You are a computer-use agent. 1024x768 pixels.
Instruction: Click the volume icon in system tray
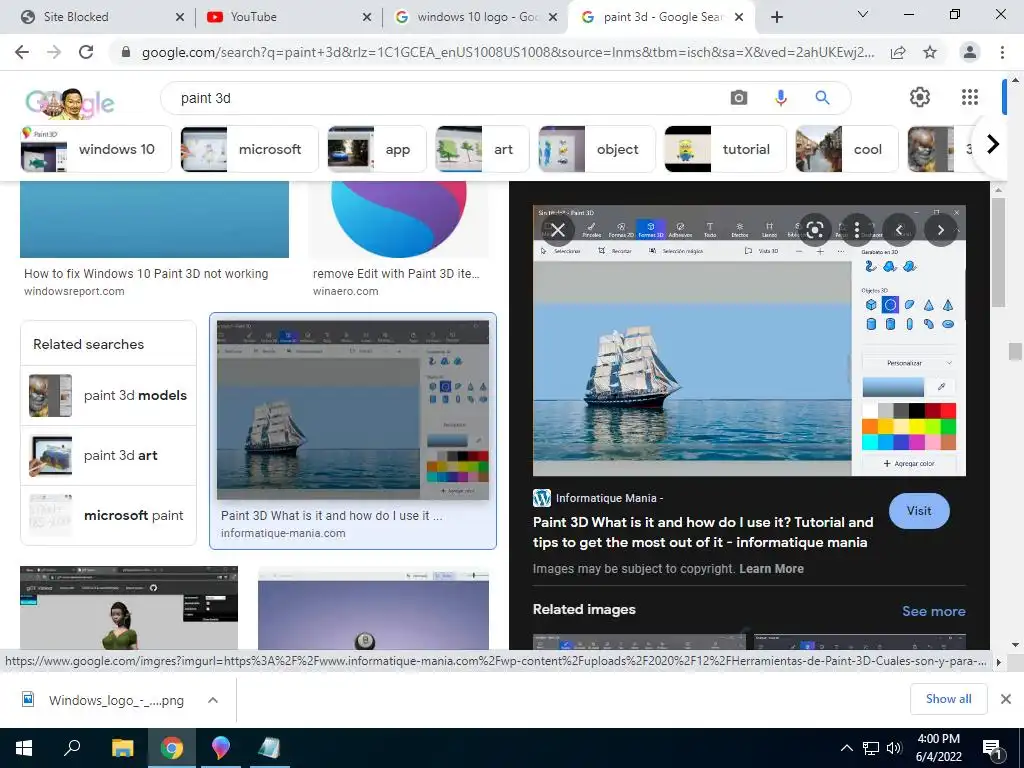tap(895, 748)
